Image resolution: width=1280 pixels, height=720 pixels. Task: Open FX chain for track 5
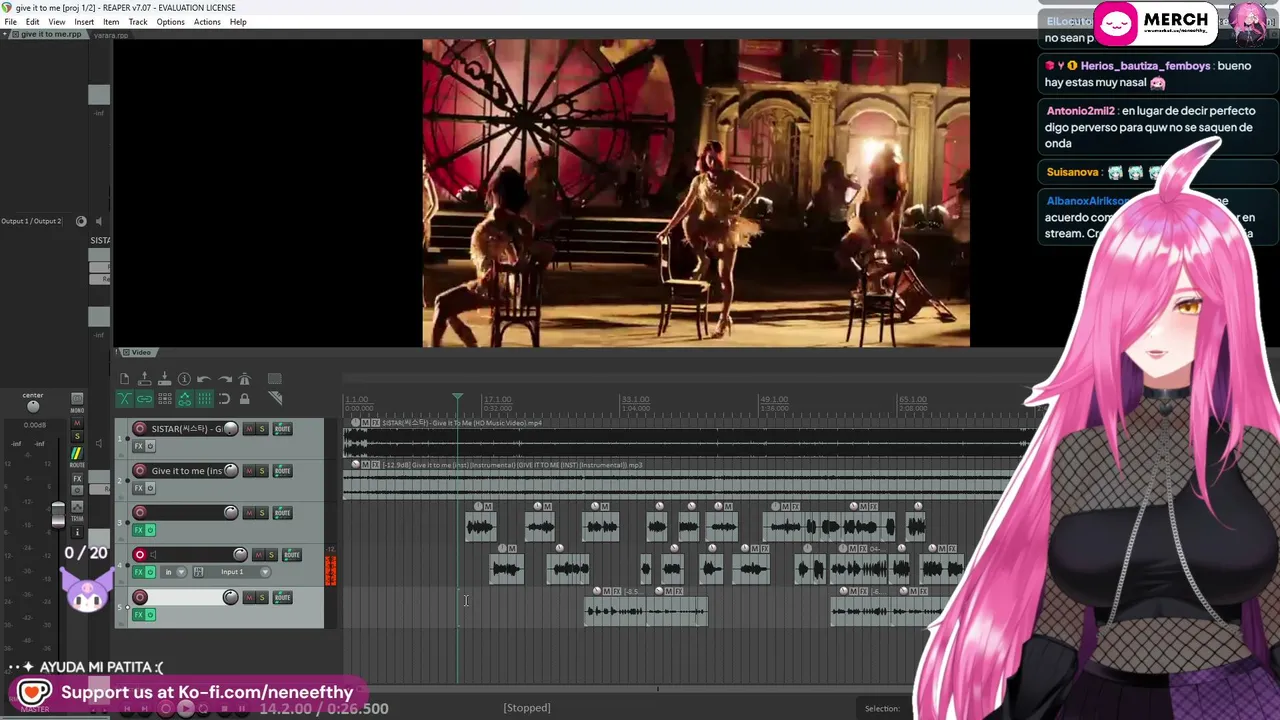[139, 614]
